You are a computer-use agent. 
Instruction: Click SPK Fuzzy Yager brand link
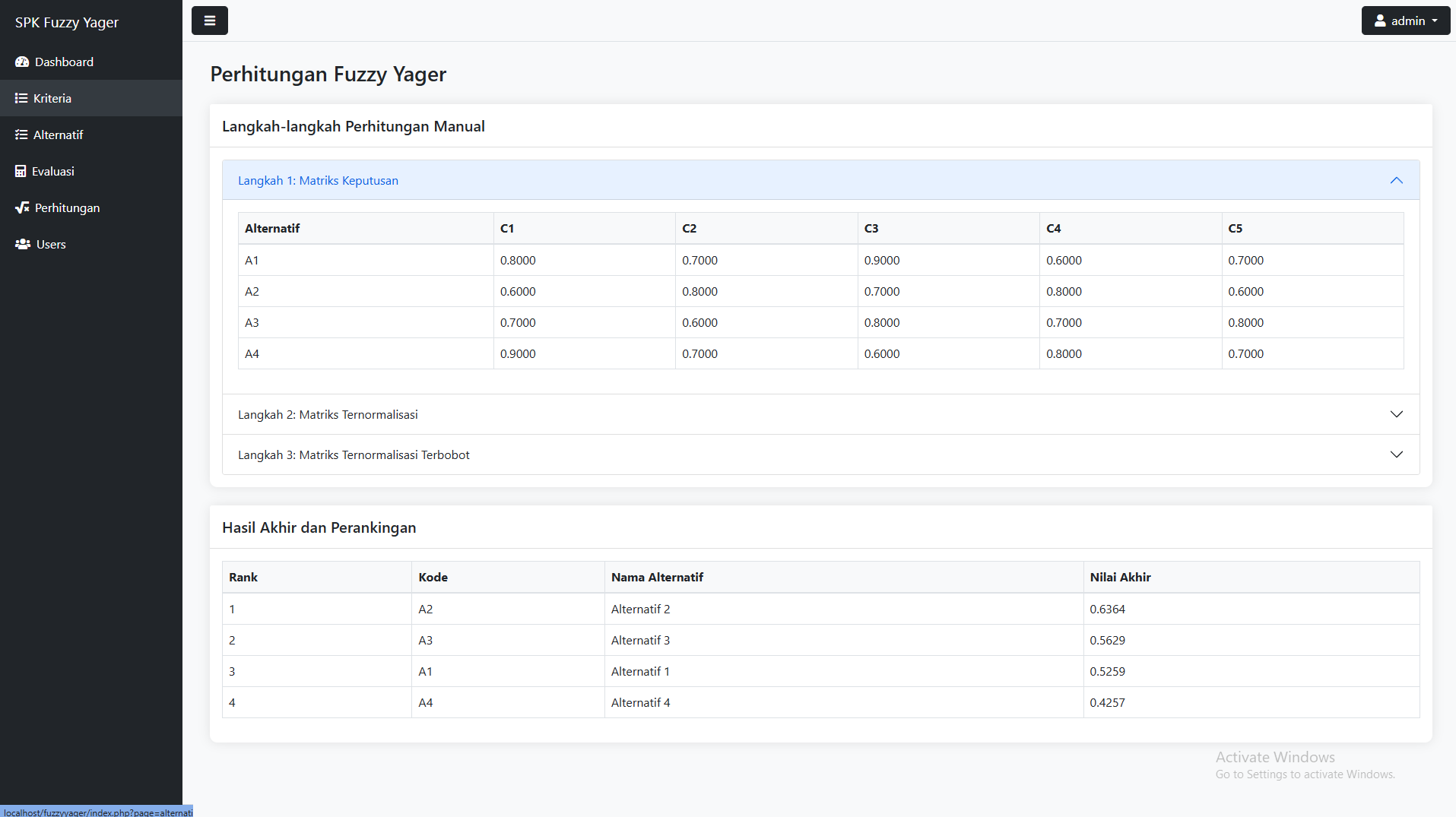tap(67, 22)
